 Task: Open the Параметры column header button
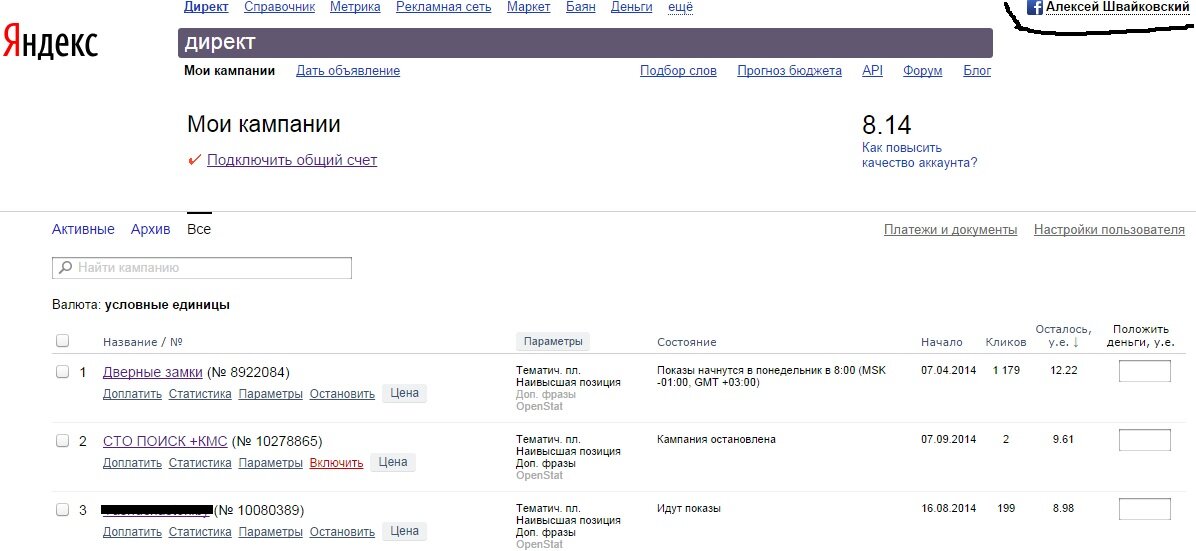[x=552, y=341]
